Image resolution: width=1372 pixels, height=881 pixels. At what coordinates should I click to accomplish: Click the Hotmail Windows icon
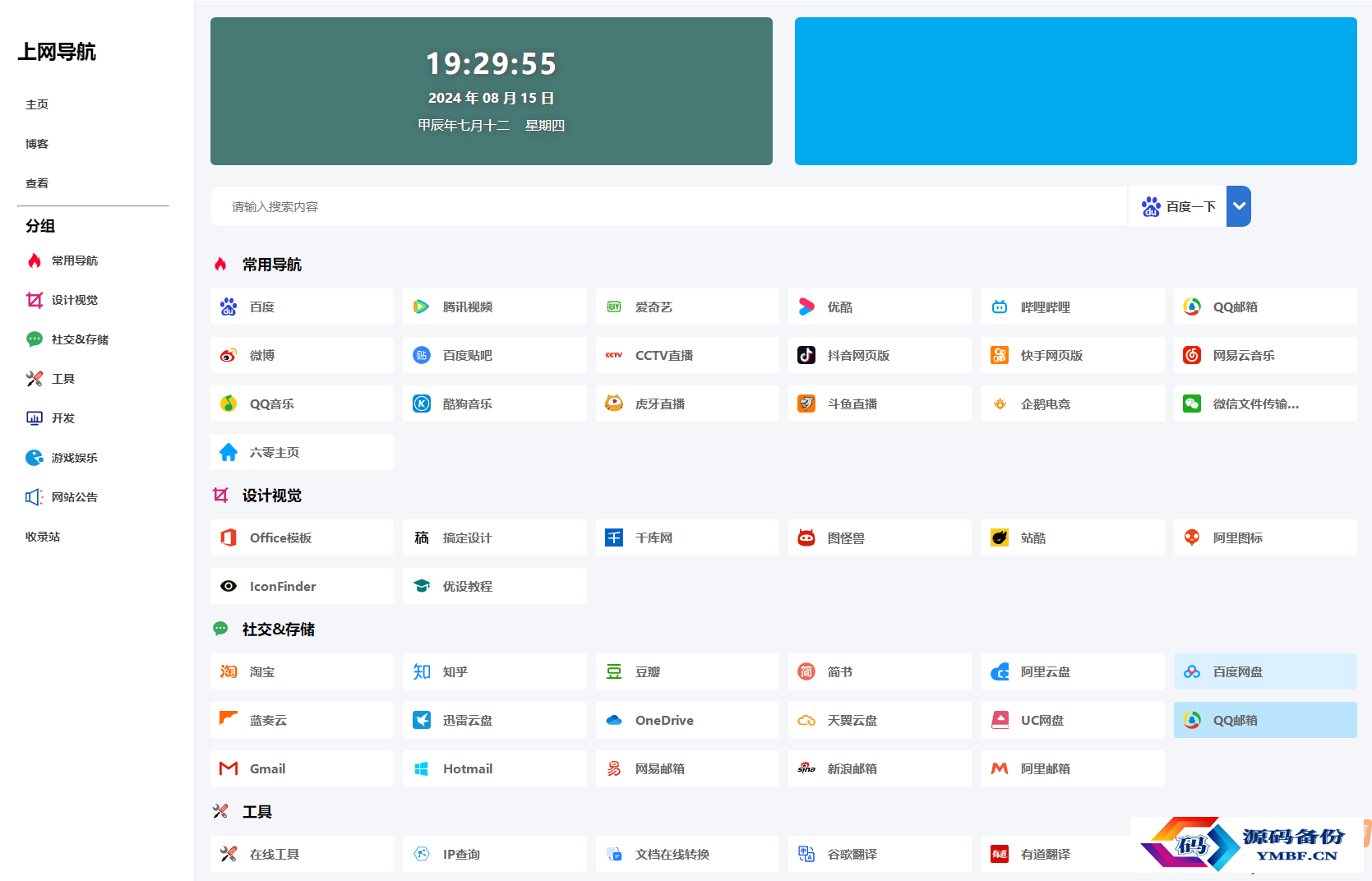point(422,768)
